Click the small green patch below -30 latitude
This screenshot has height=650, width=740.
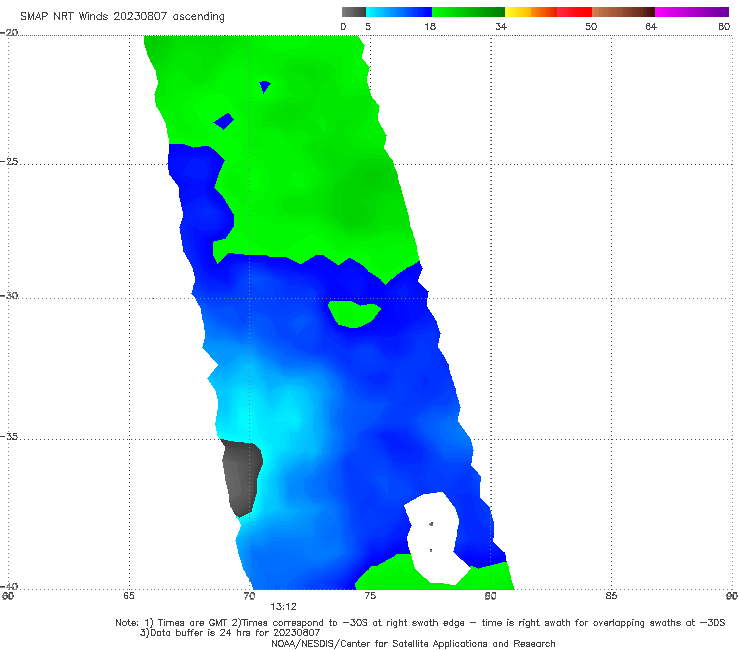click(x=354, y=314)
